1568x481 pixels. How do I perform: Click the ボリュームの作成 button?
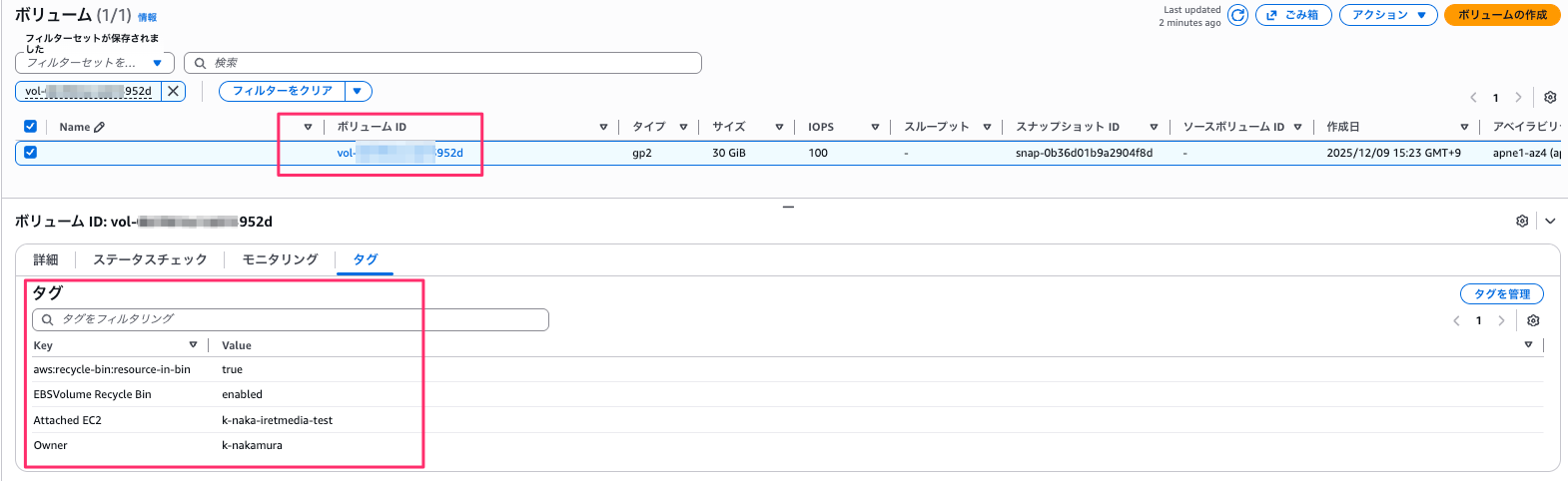(x=1501, y=15)
